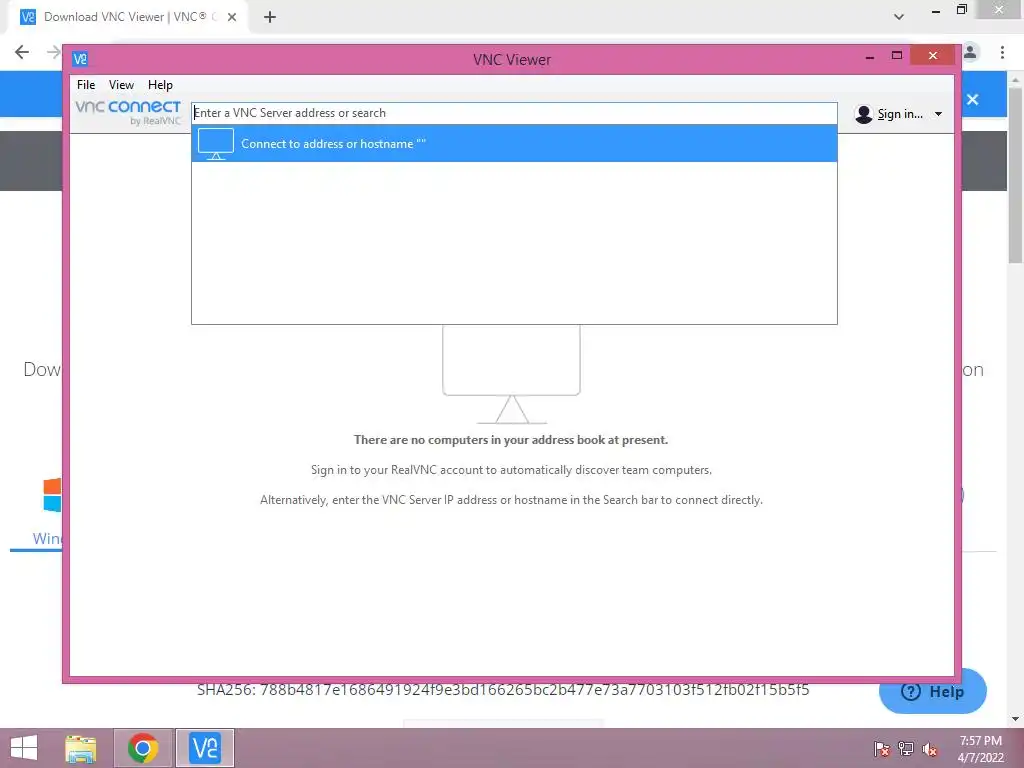1024x768 pixels.
Task: Click the user avatar icon beside Sign in
Action: [863, 114]
